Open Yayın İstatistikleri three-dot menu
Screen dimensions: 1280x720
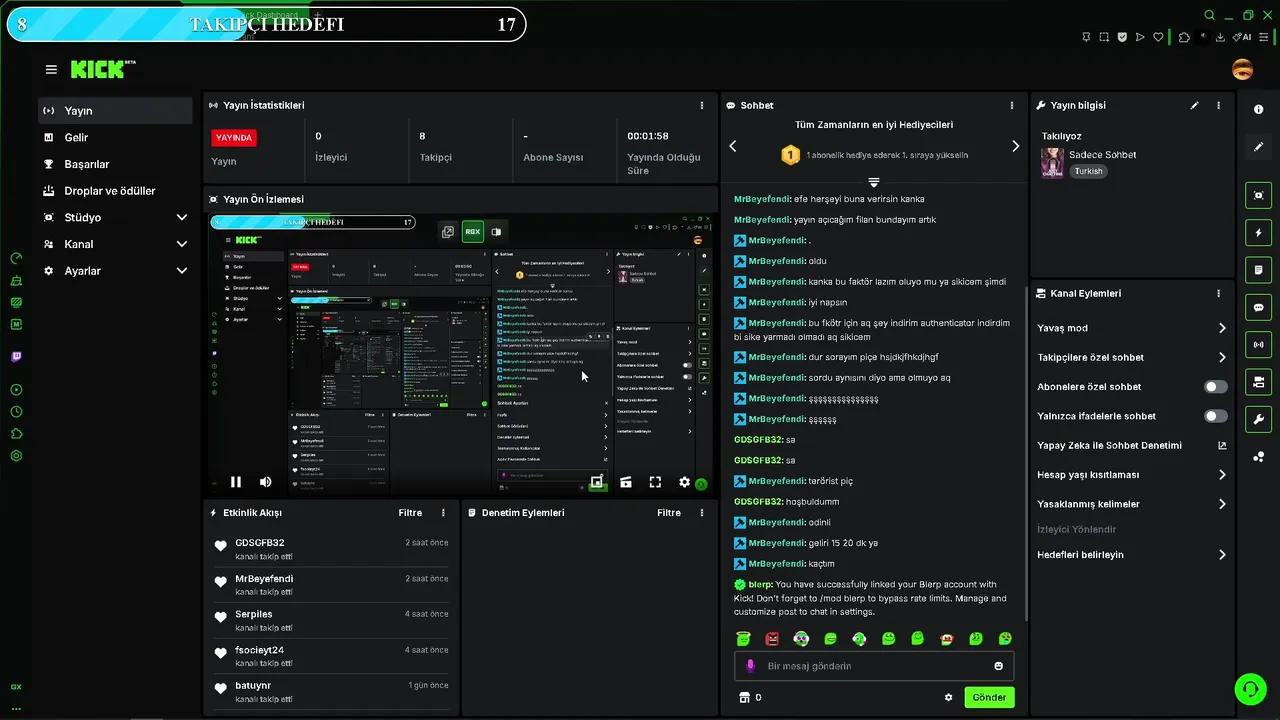(x=701, y=105)
